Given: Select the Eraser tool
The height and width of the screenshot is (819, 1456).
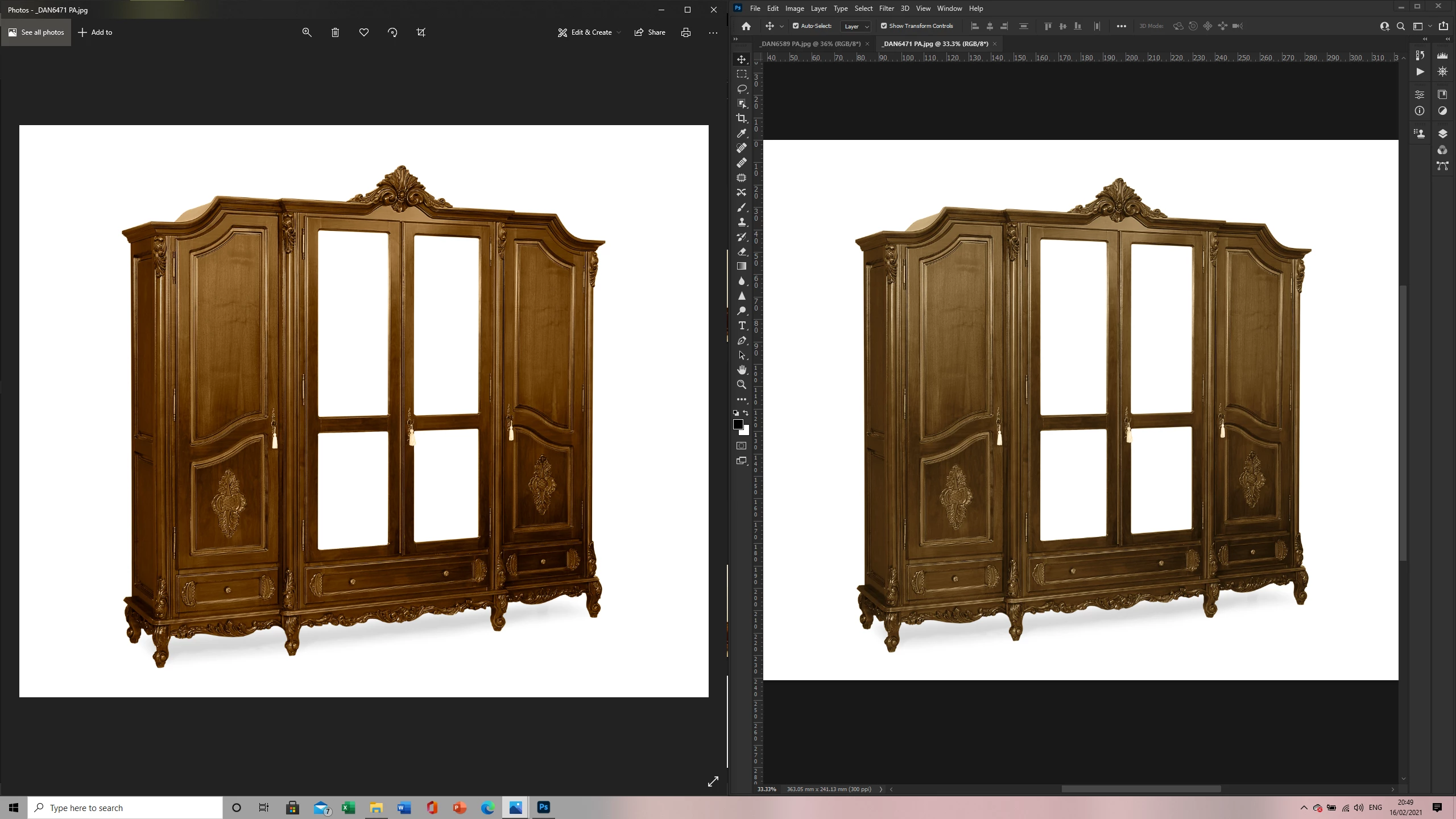Looking at the screenshot, I should (742, 251).
